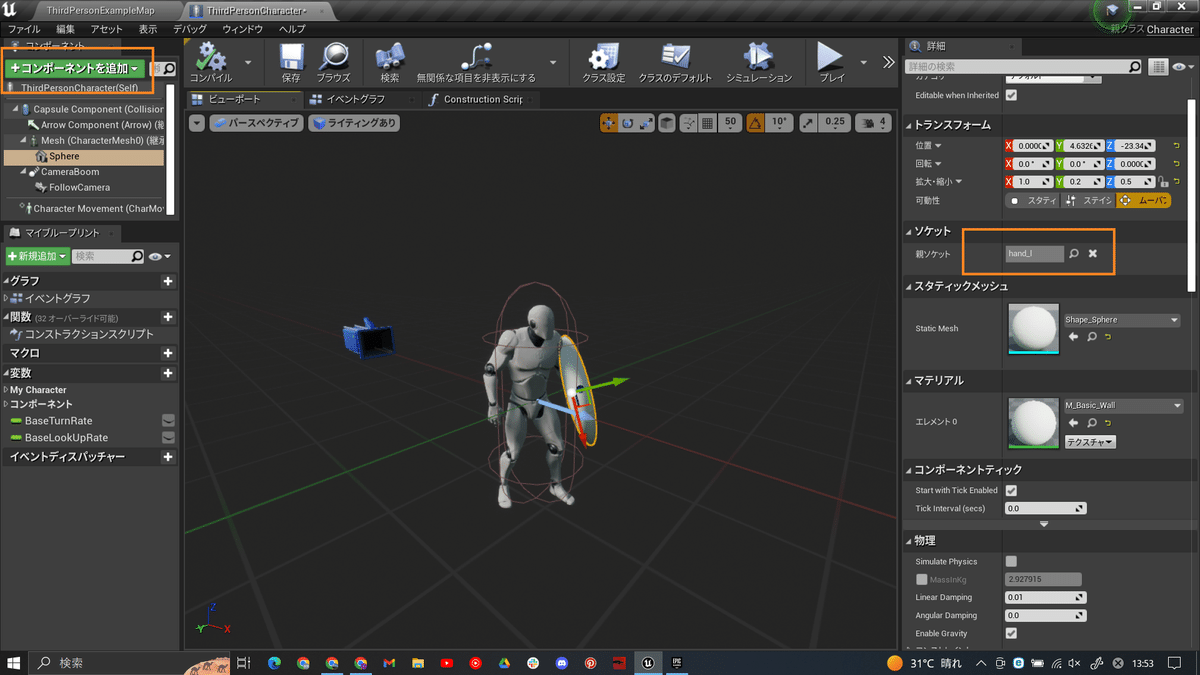Click the Lit (ライティングあり) view mode button

pyautogui.click(x=354, y=123)
